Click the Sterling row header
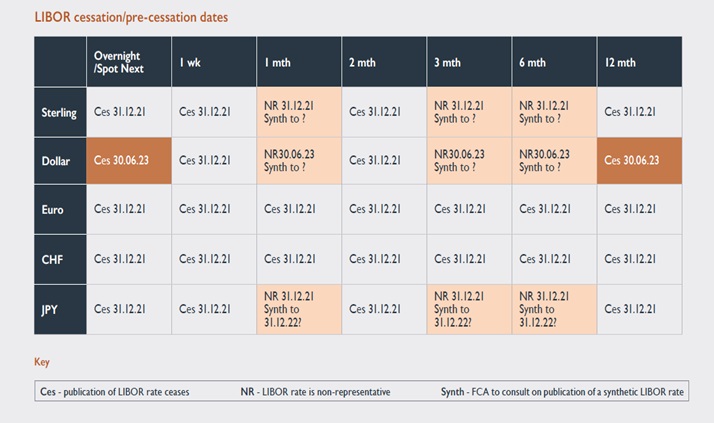Screen dimensions: 714x423 (59, 112)
